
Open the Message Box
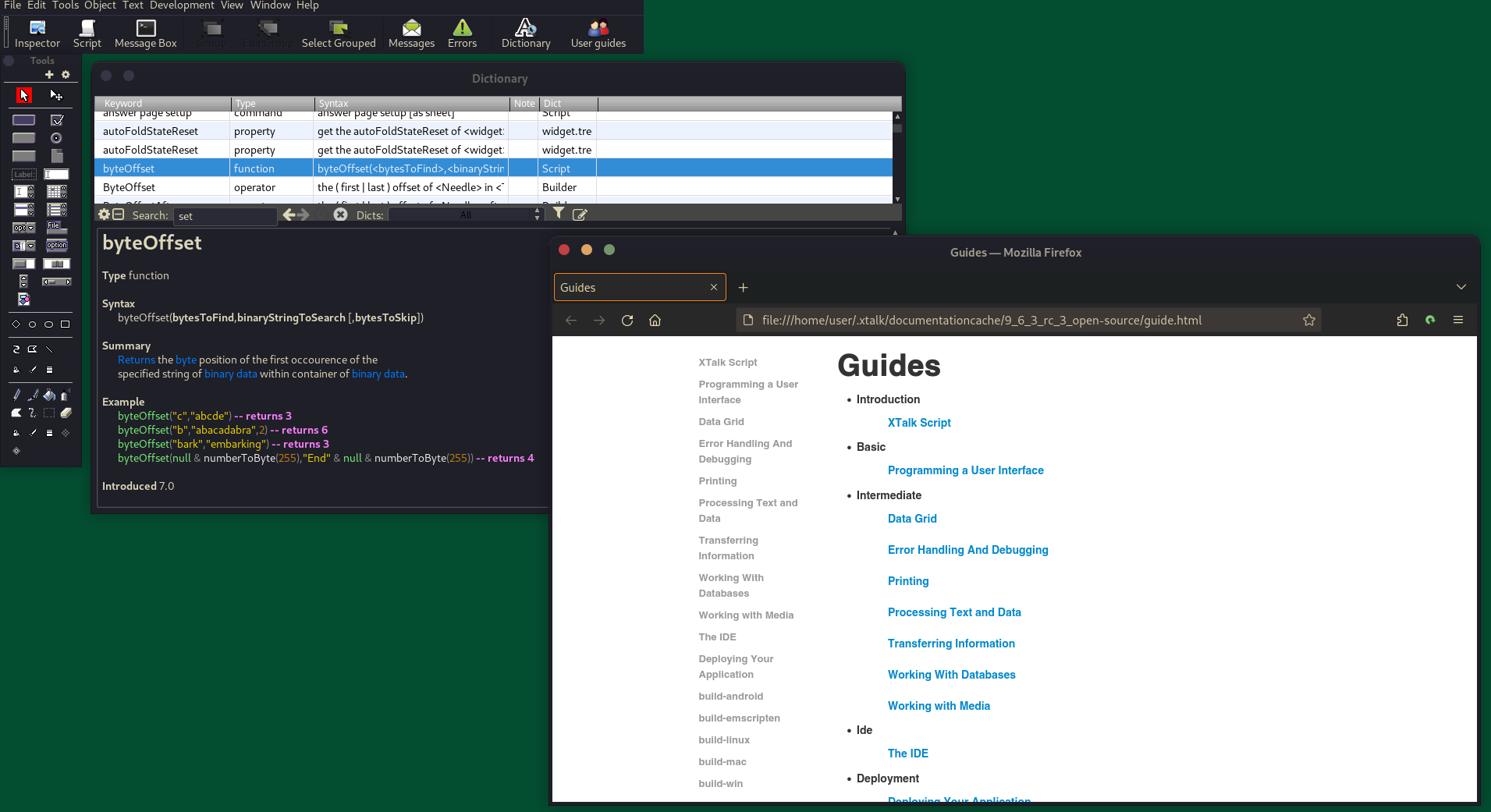pyautogui.click(x=146, y=34)
